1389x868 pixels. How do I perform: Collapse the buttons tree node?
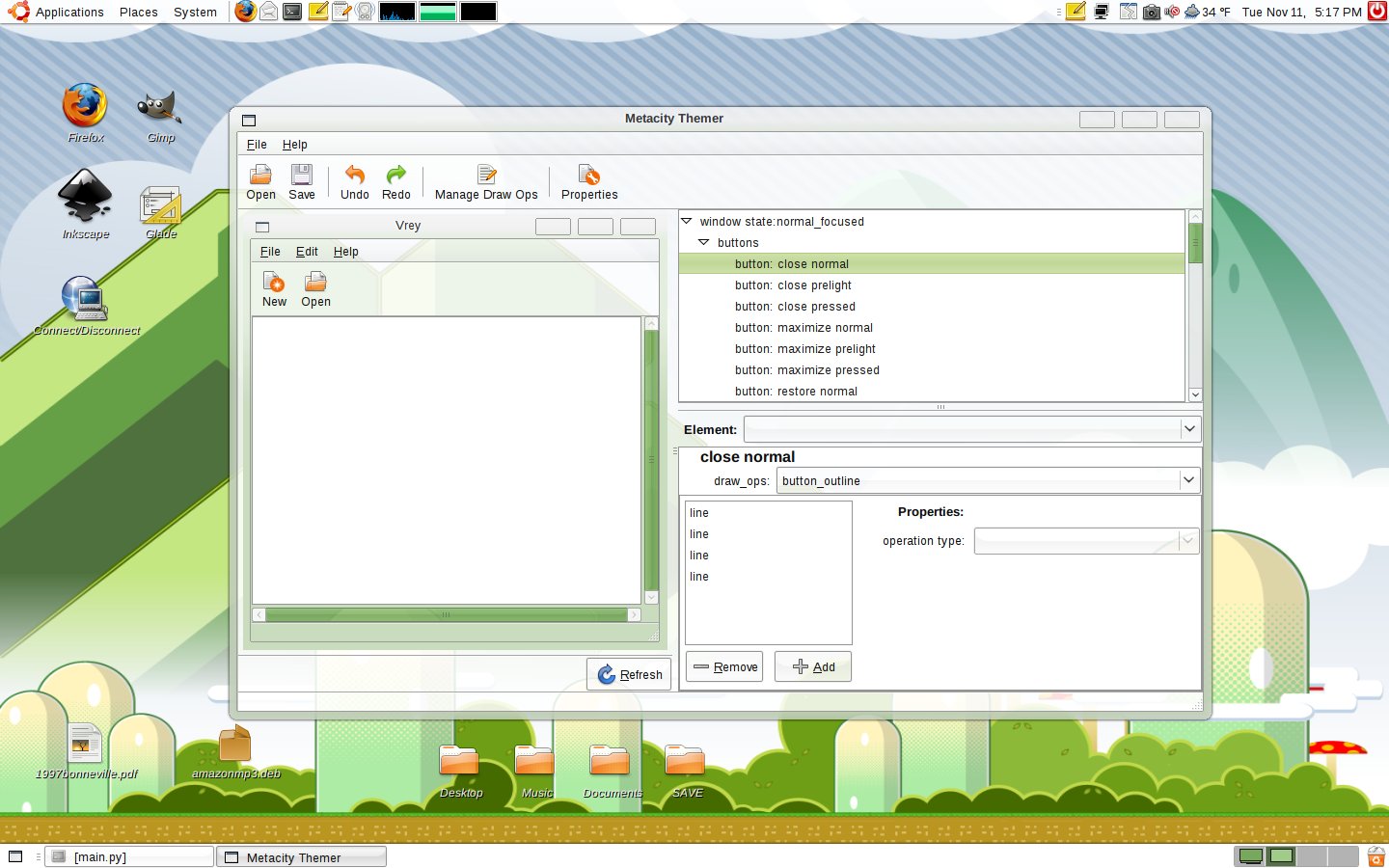coord(704,242)
